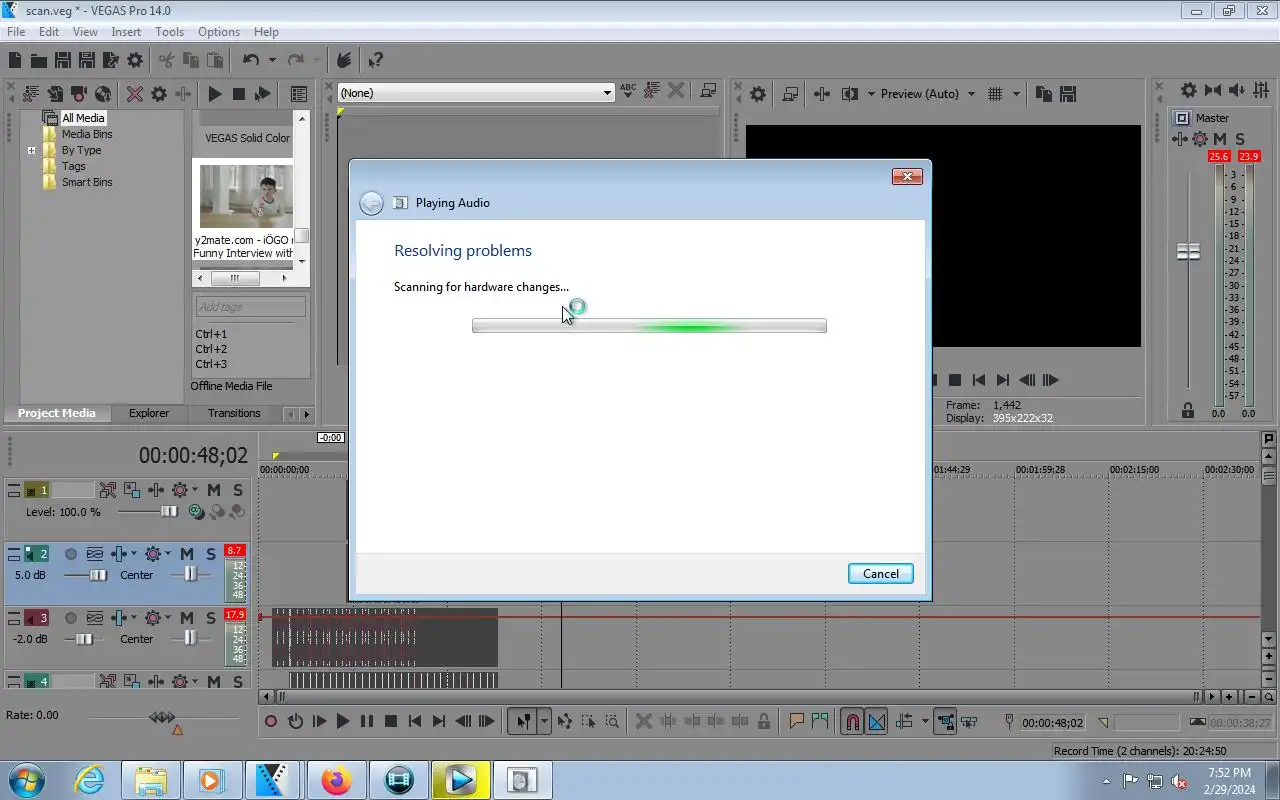Viewport: 1280px width, 800px height.
Task: Solo video track 1
Action: coord(237,490)
